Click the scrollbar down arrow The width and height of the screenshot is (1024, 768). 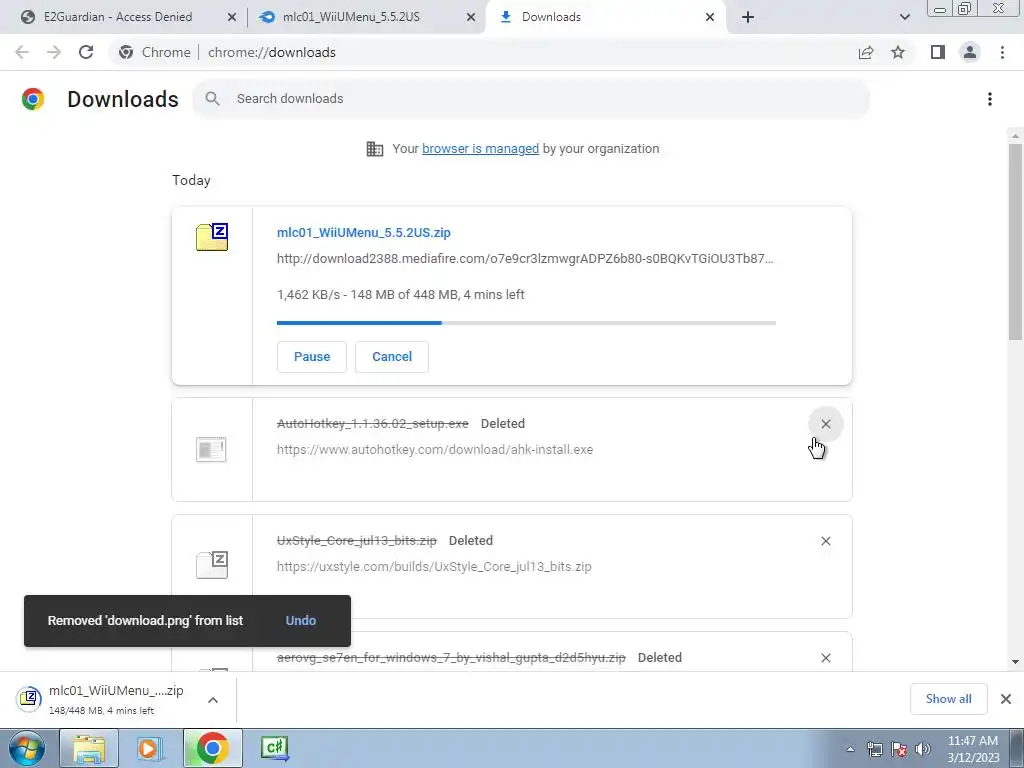click(1015, 662)
